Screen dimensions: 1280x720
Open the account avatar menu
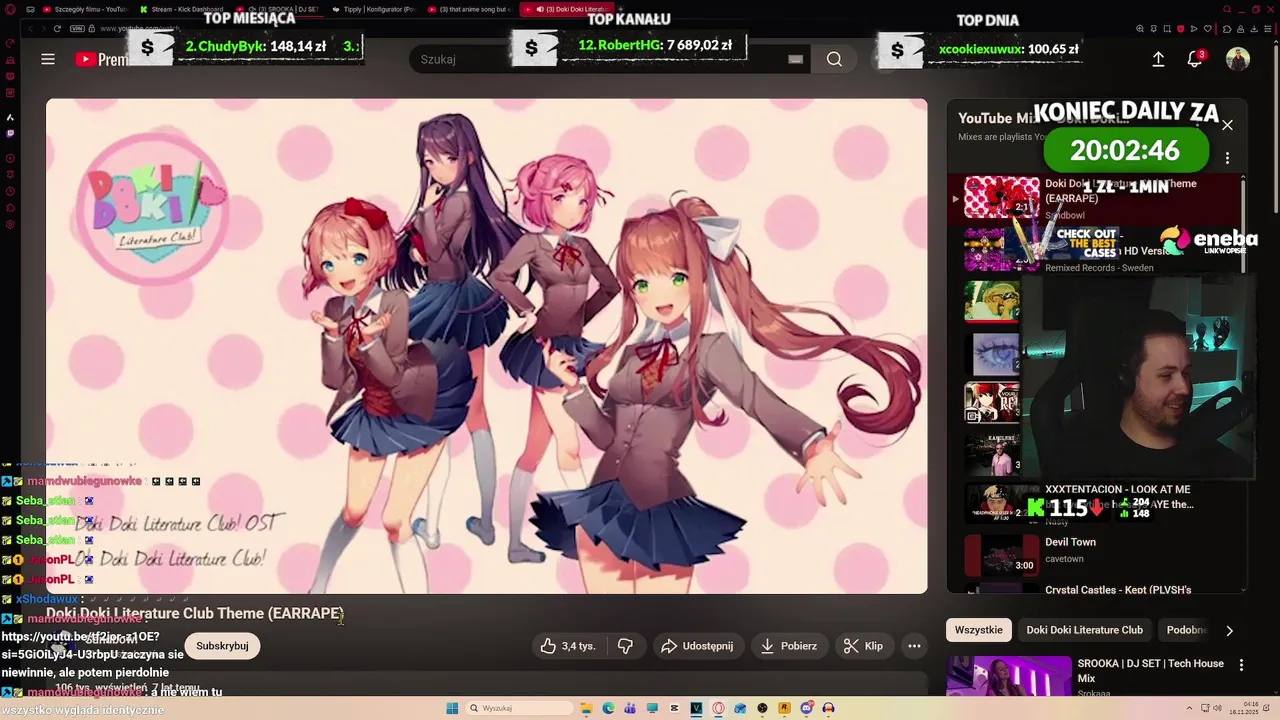pyautogui.click(x=1238, y=59)
